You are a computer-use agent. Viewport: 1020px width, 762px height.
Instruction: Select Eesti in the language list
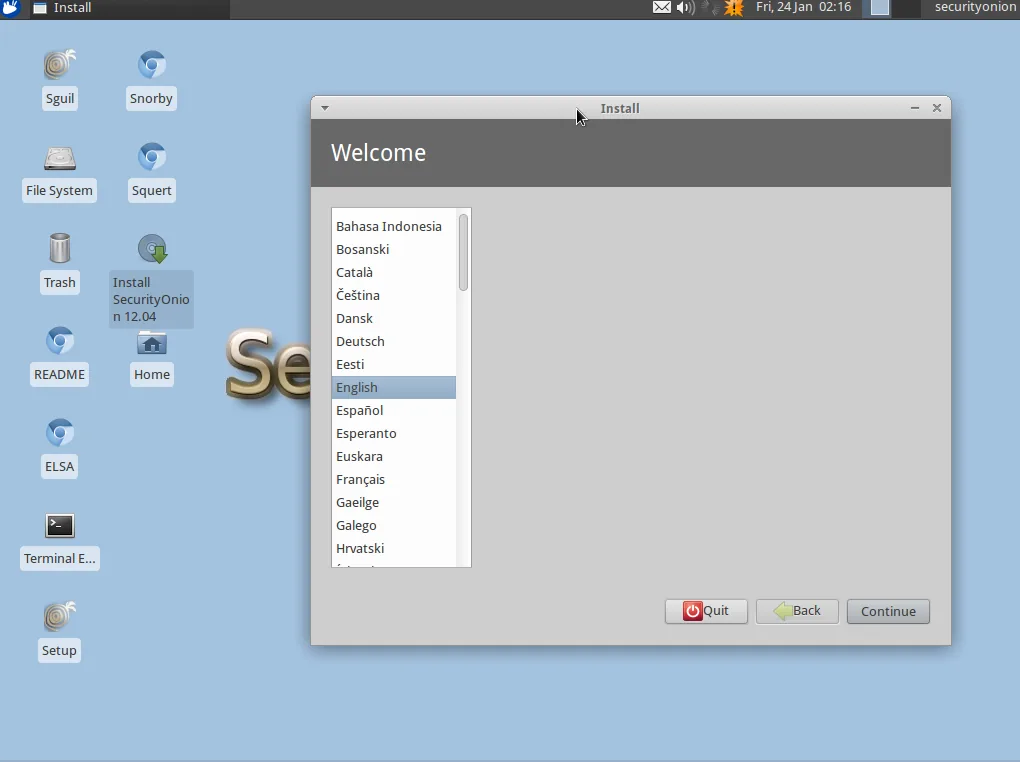click(394, 364)
